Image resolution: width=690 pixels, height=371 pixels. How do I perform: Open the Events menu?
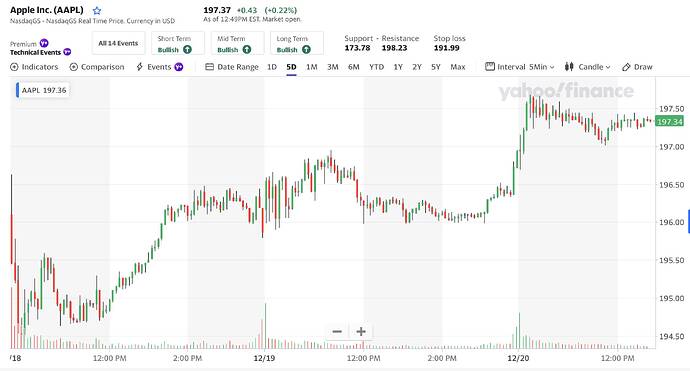pos(159,67)
